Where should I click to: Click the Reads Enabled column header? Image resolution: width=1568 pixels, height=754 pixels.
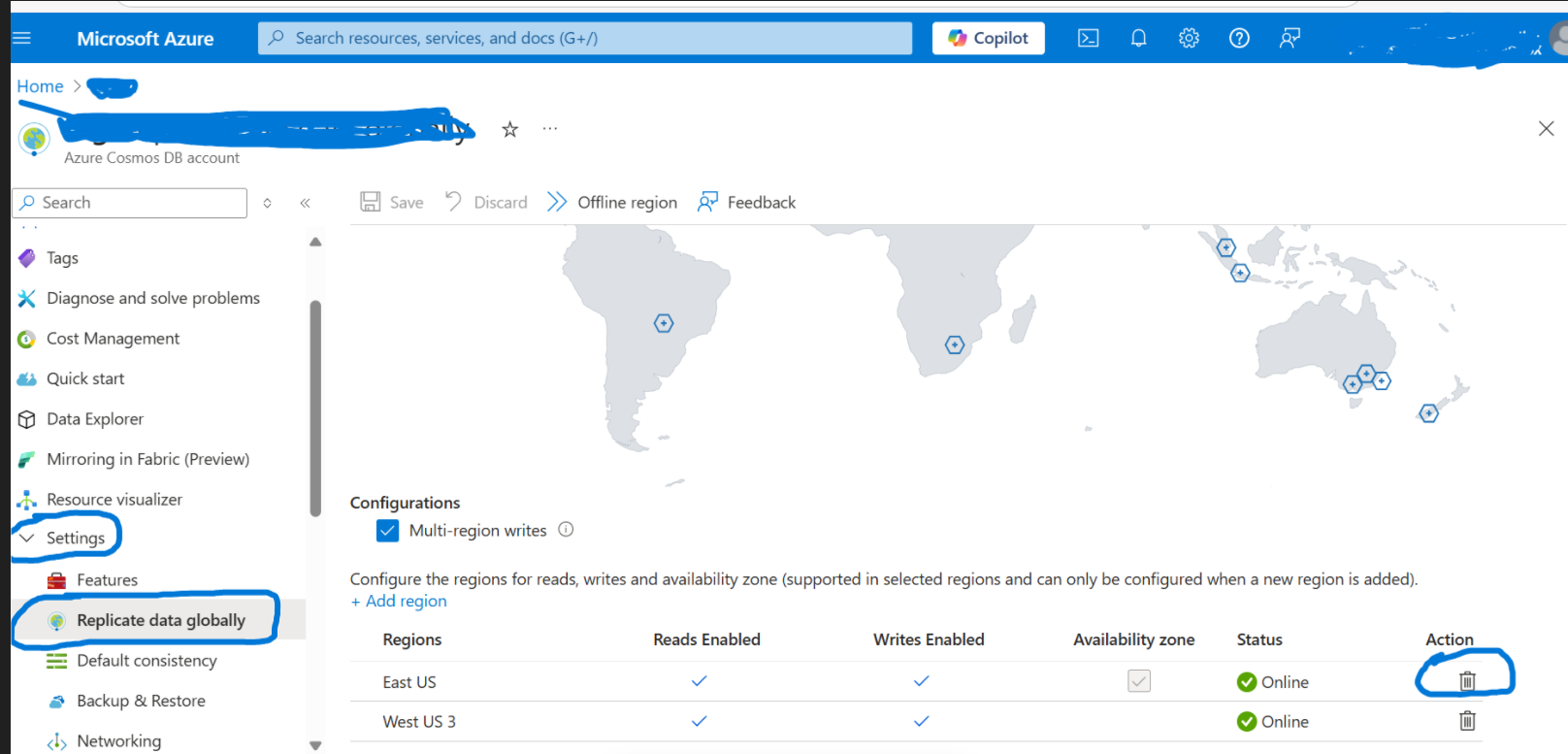(x=706, y=639)
